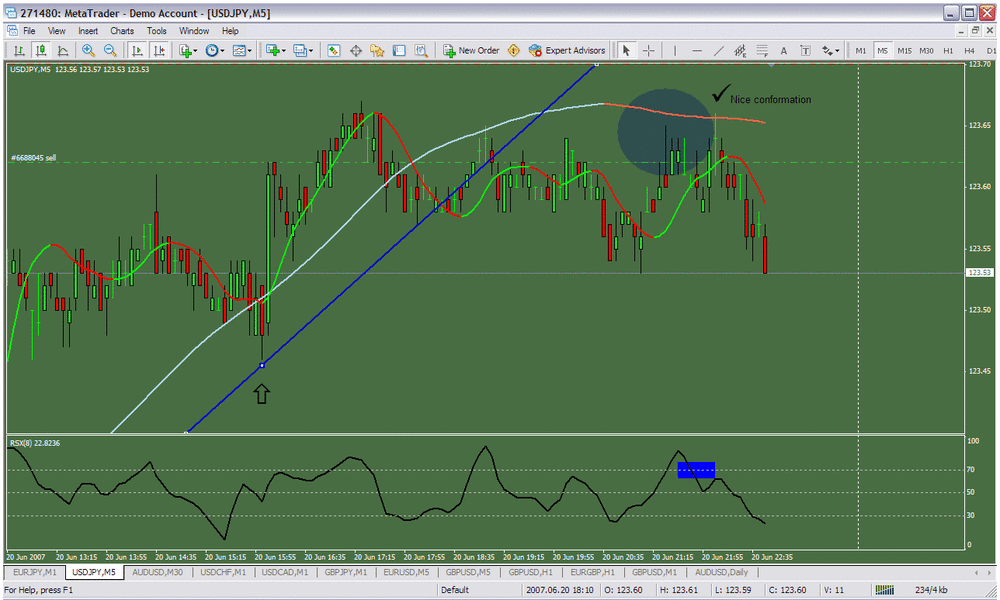The height and width of the screenshot is (600, 1000).
Task: Select the candlesticks chart type icon
Action: pos(41,50)
